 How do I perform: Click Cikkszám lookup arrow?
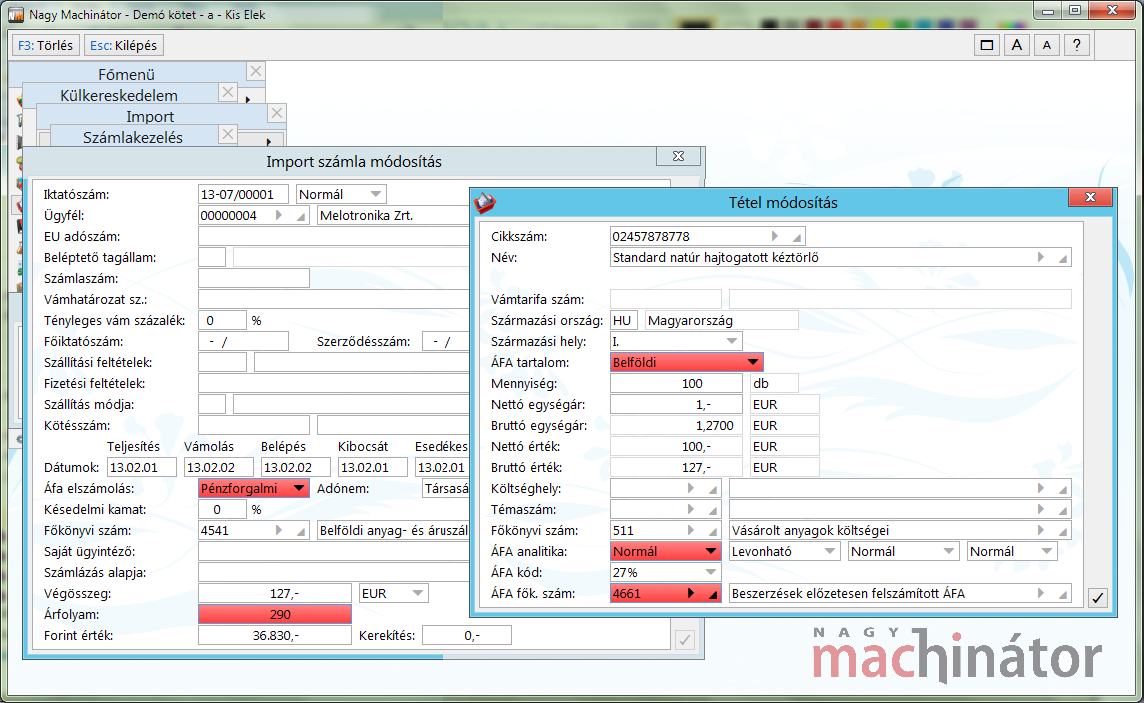click(775, 236)
